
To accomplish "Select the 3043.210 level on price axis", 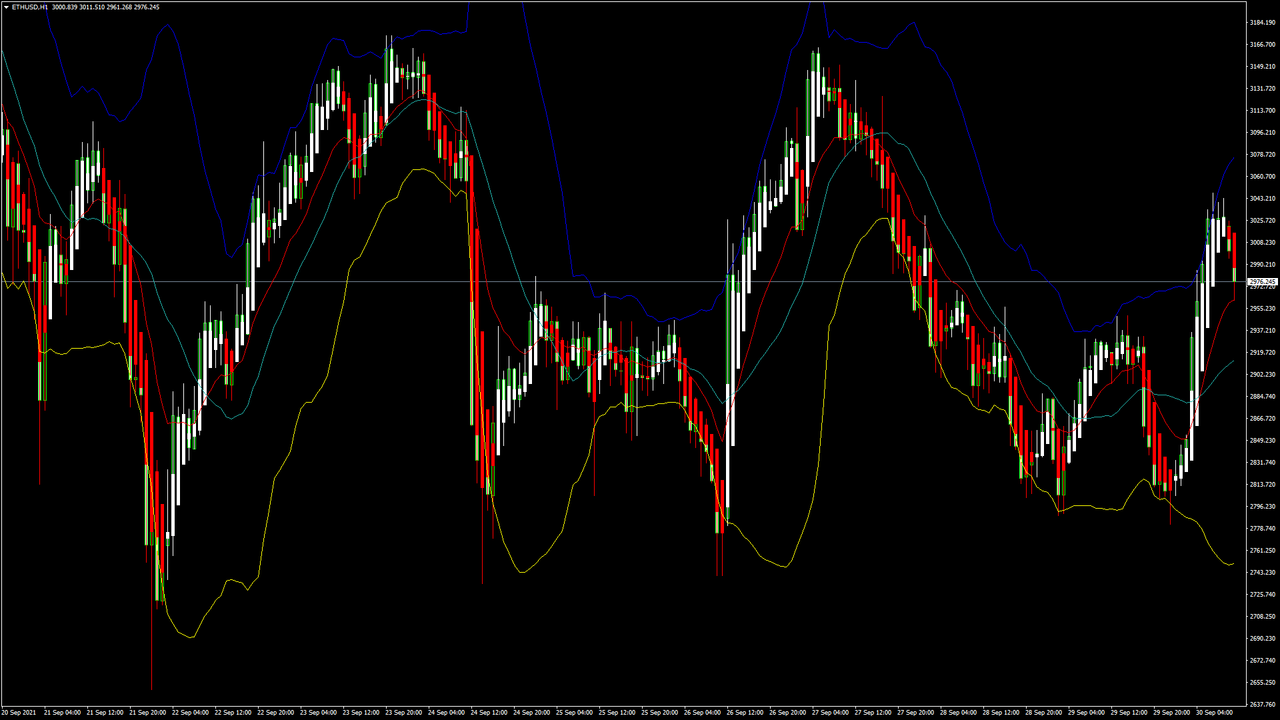I will (1262, 198).
